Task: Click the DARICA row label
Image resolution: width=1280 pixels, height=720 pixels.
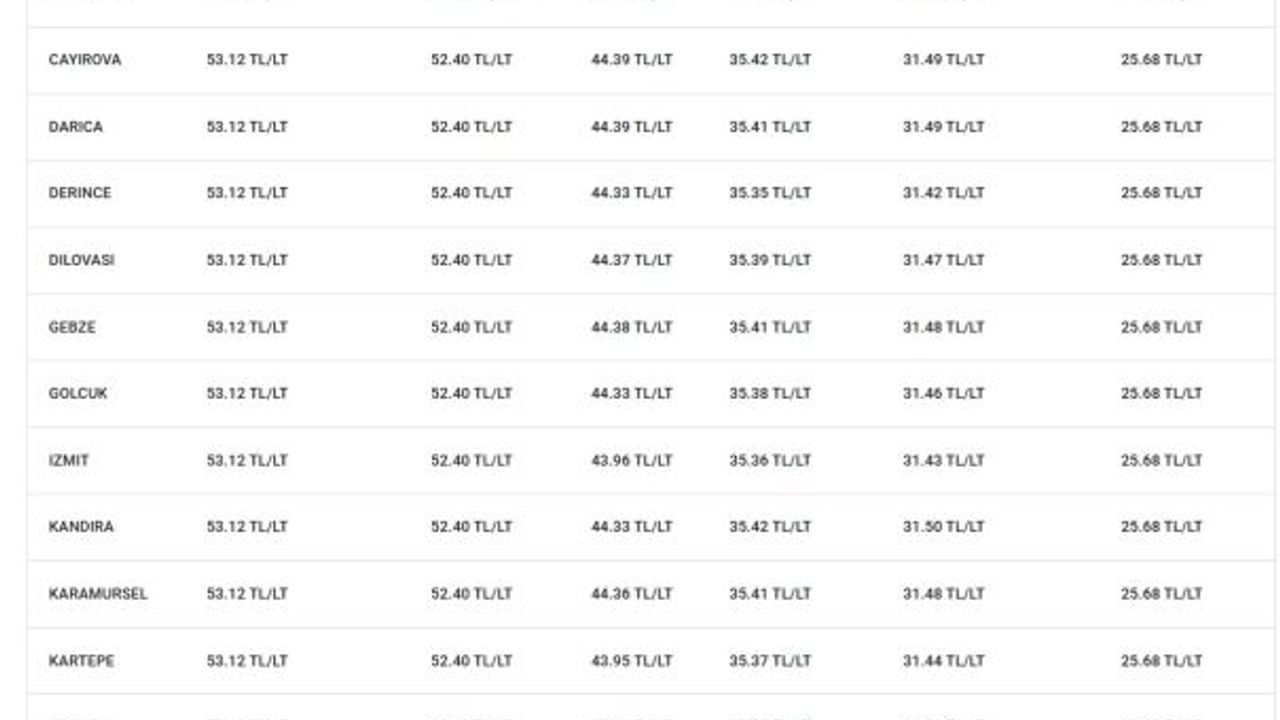Action: (76, 127)
